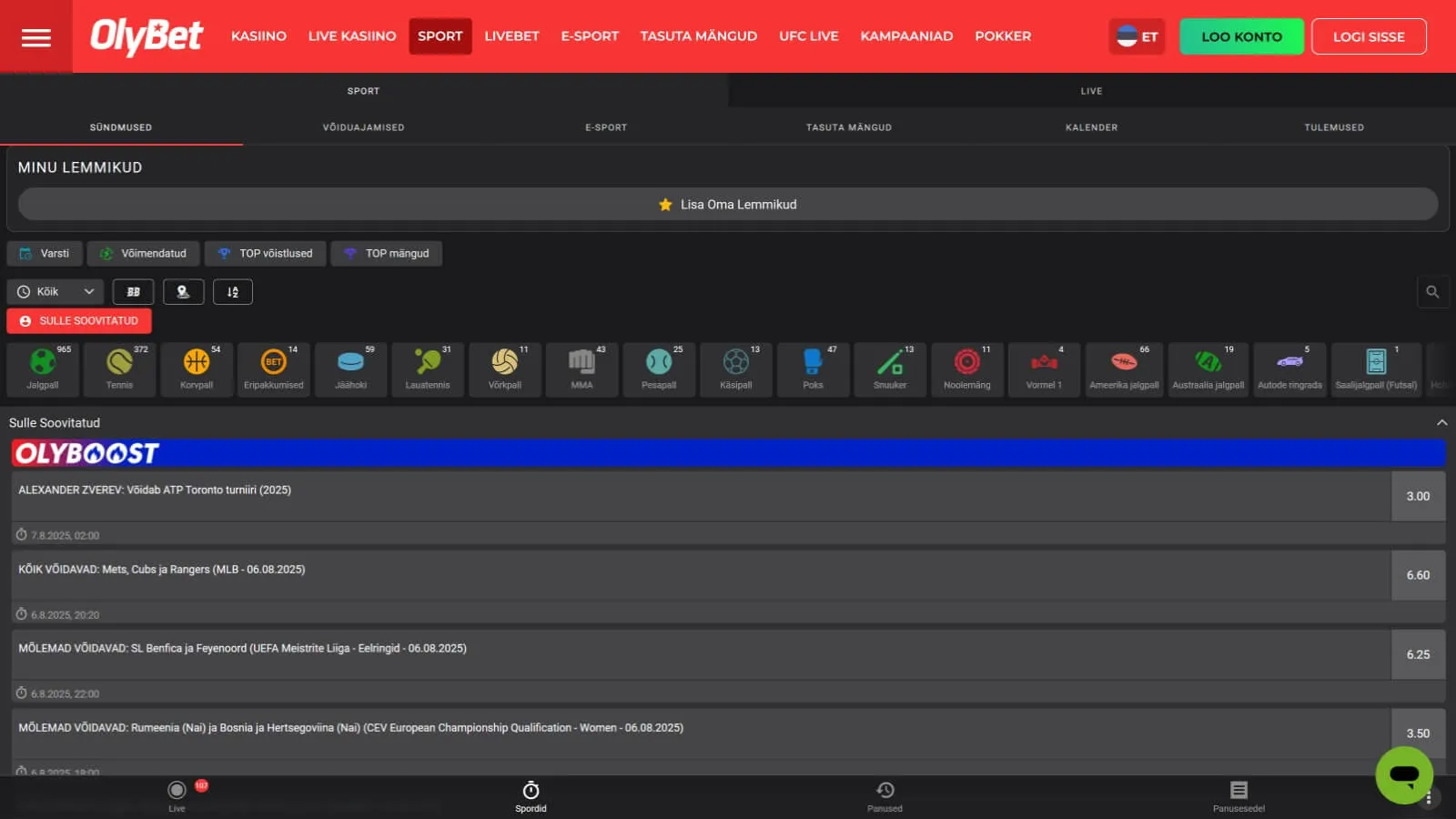Open the POKKER menu item
This screenshot has height=819, width=1456.
click(1003, 36)
